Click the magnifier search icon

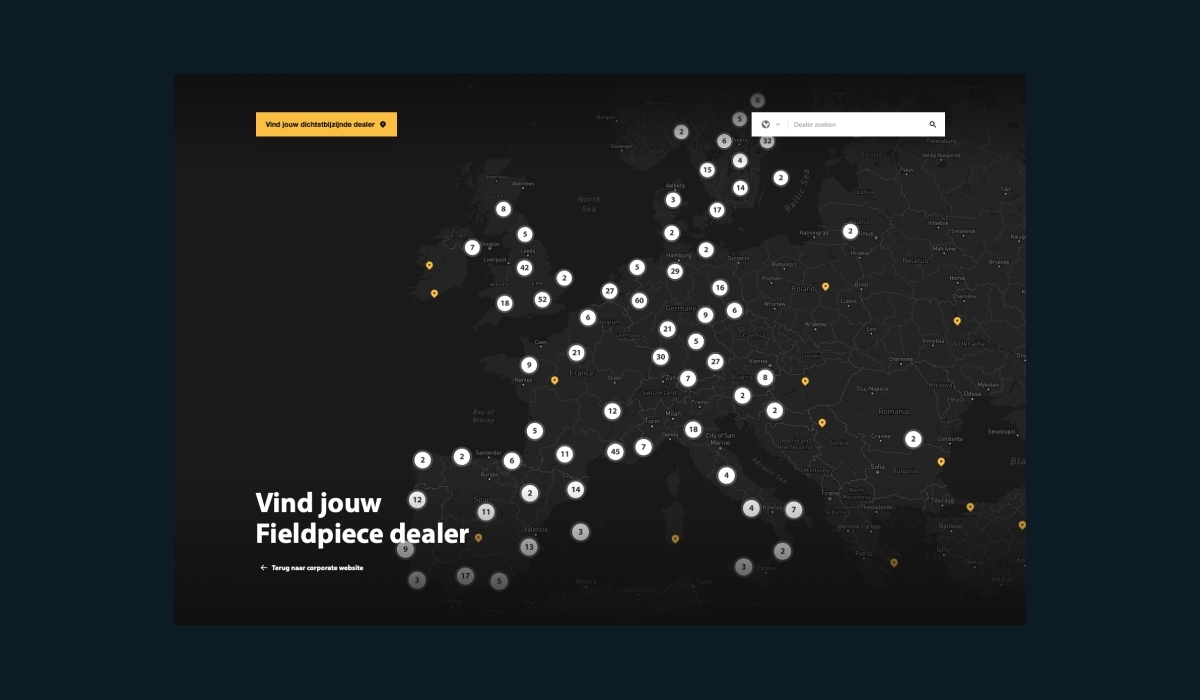pyautogui.click(x=933, y=125)
